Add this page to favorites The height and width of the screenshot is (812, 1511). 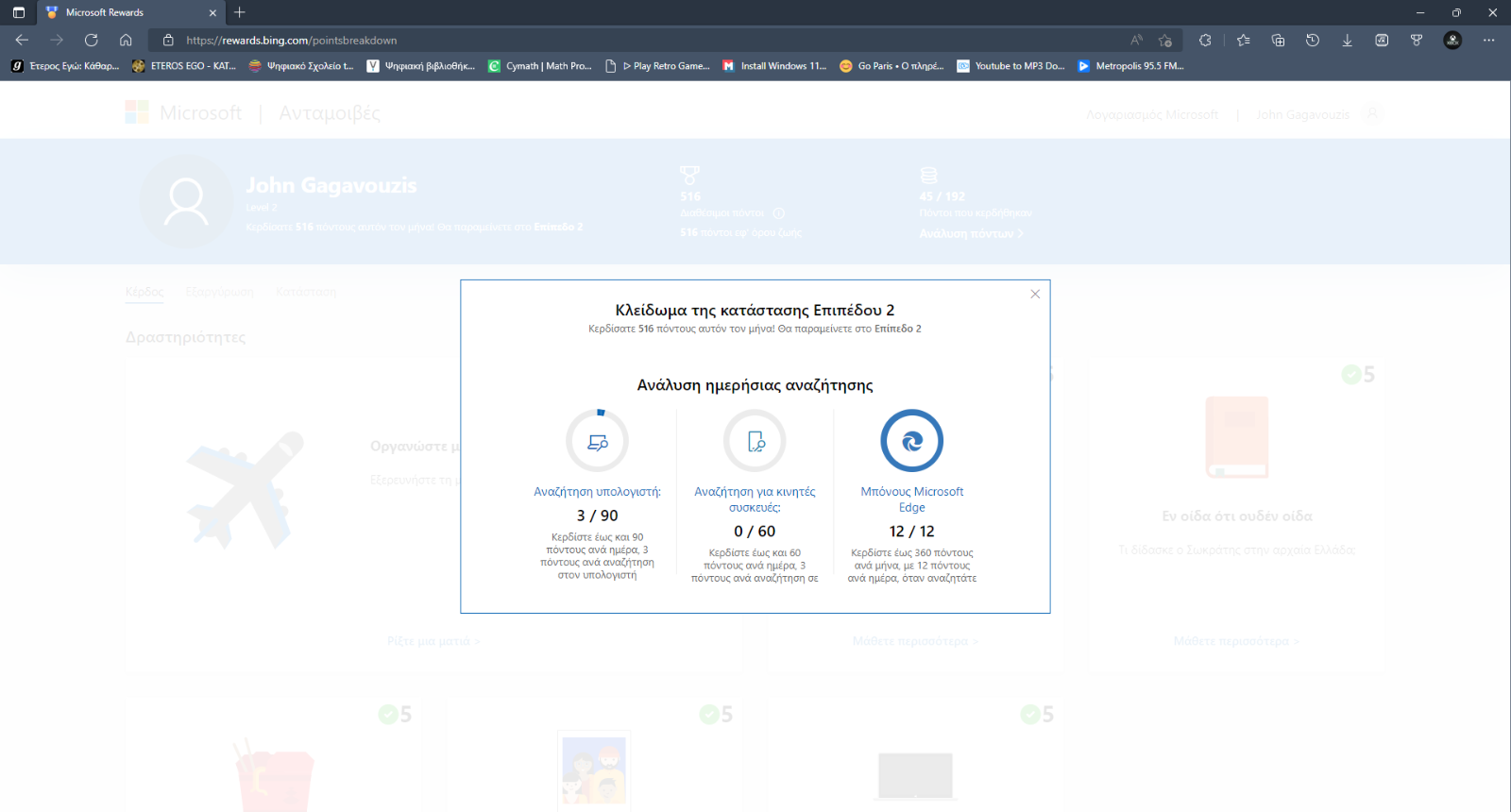1165,40
